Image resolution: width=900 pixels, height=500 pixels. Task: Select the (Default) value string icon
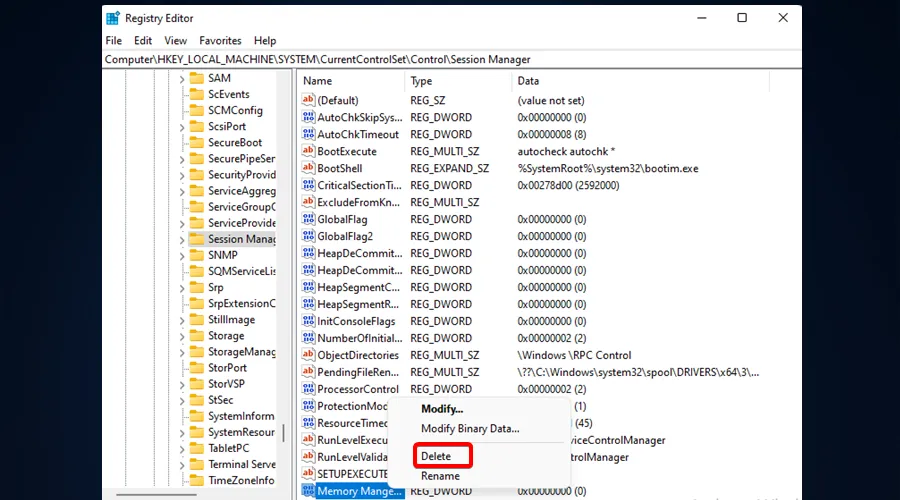[308, 100]
